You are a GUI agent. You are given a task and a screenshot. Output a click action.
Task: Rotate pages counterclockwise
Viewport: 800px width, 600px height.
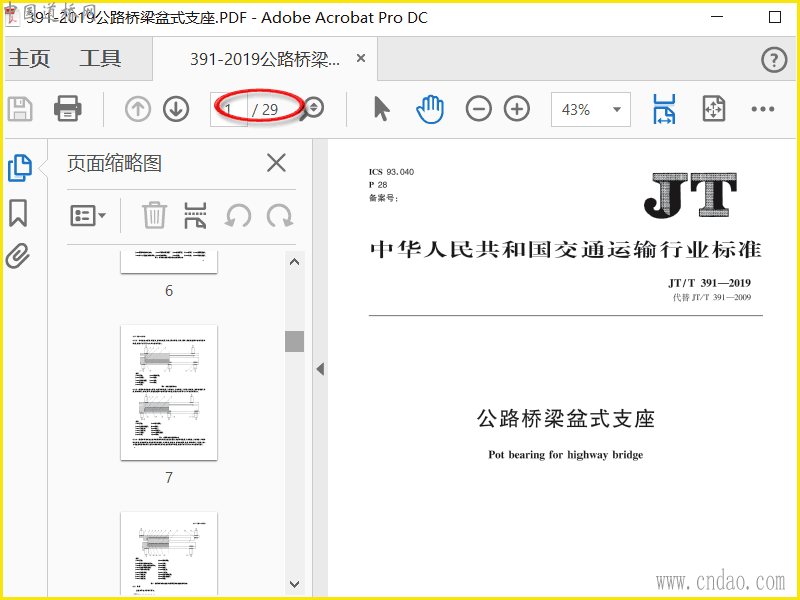[238, 215]
